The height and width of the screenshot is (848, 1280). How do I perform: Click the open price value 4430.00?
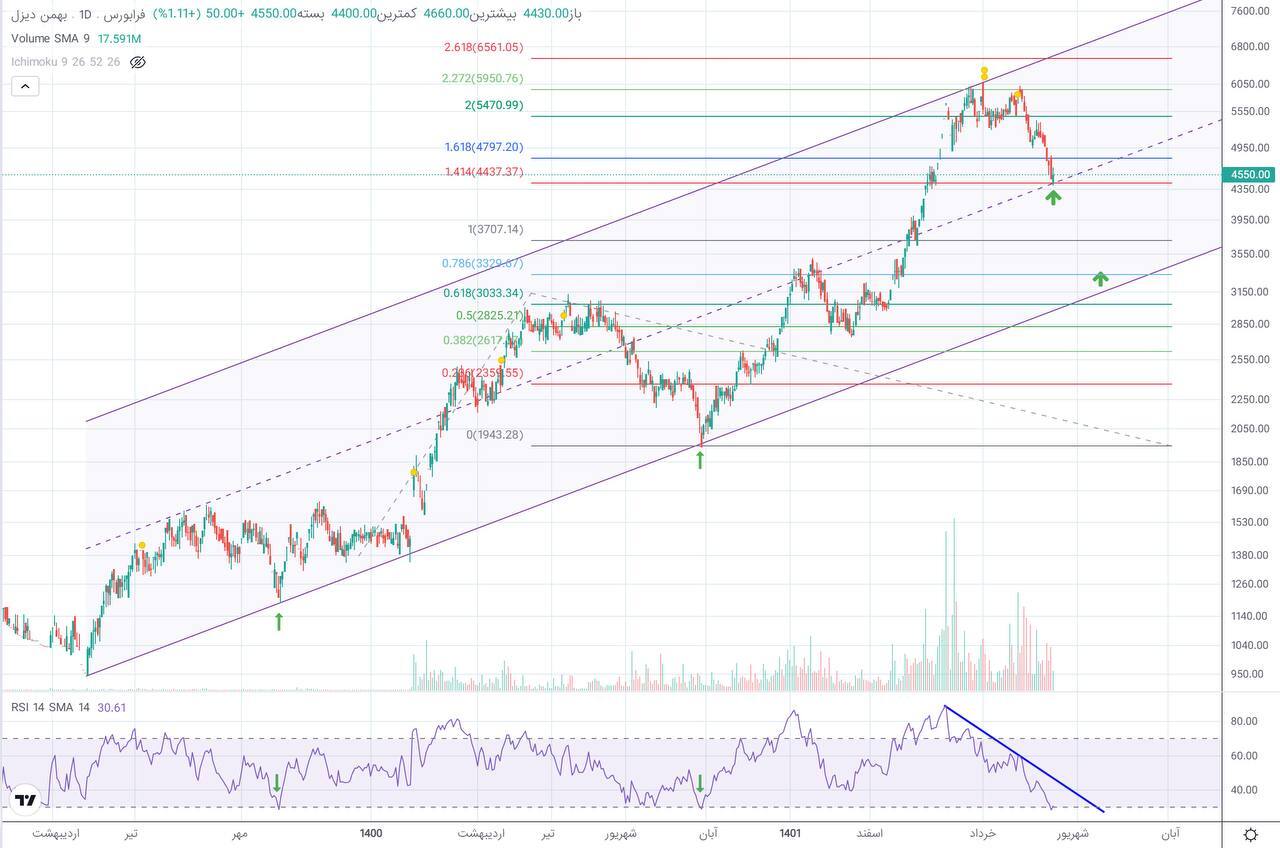point(545,14)
